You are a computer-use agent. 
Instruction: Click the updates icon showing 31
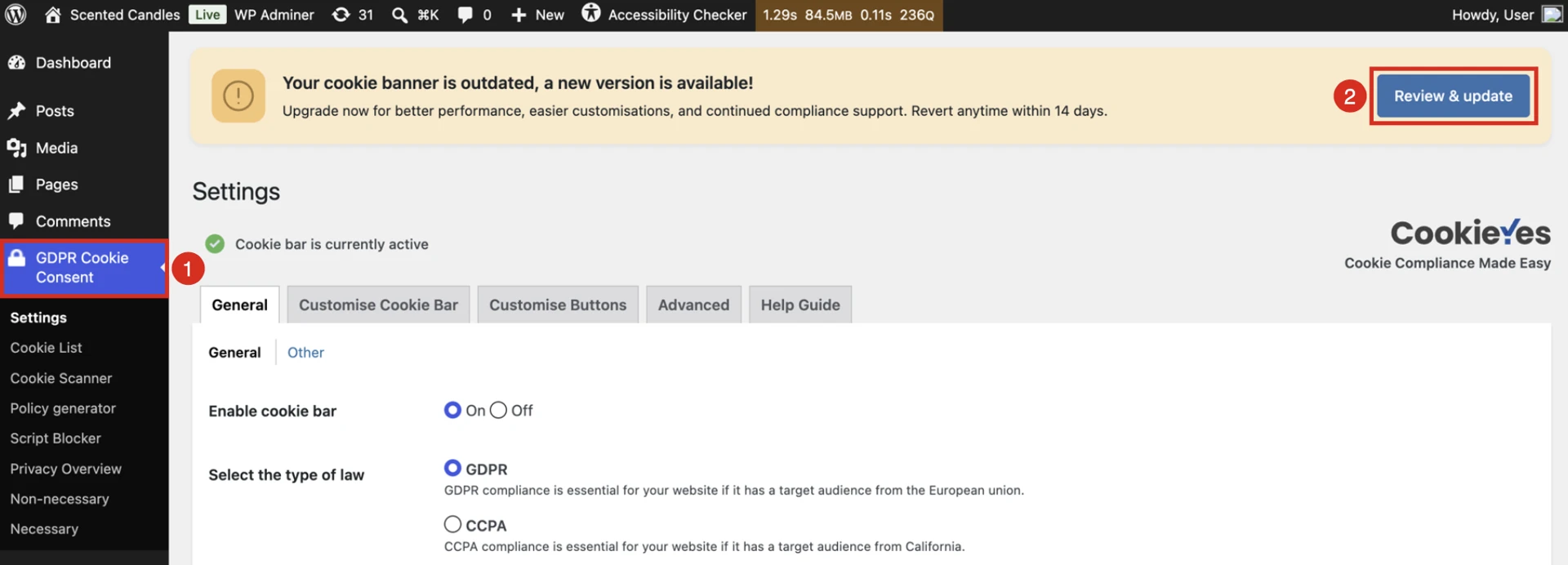point(341,15)
